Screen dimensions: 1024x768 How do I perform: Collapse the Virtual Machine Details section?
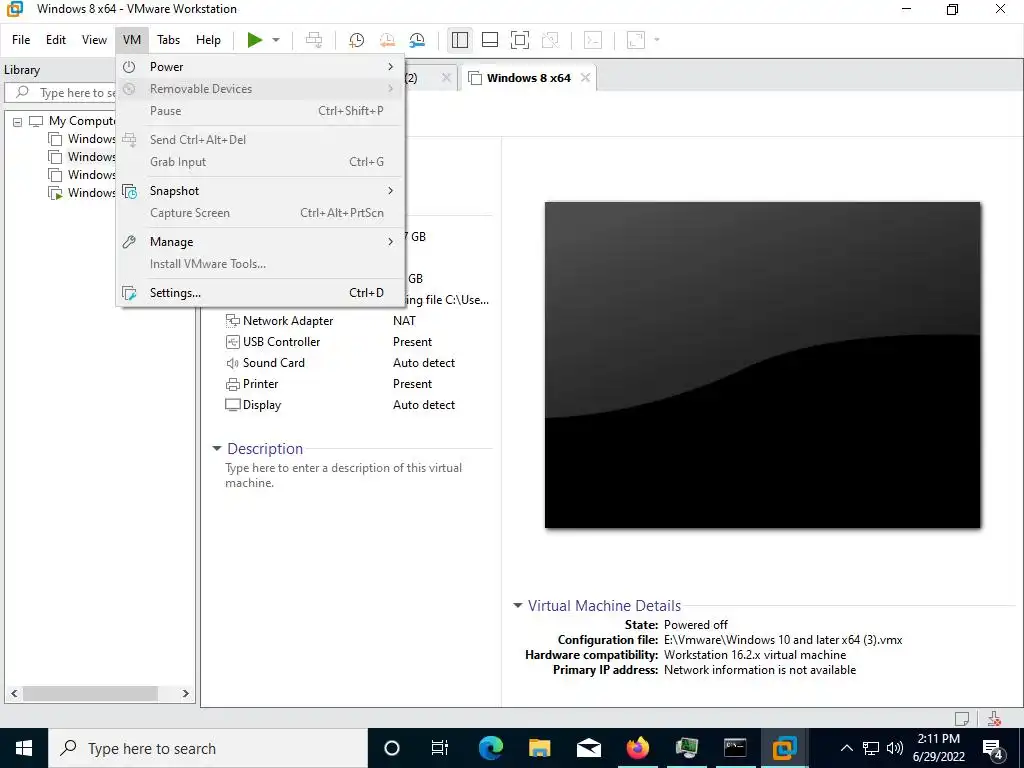[518, 605]
